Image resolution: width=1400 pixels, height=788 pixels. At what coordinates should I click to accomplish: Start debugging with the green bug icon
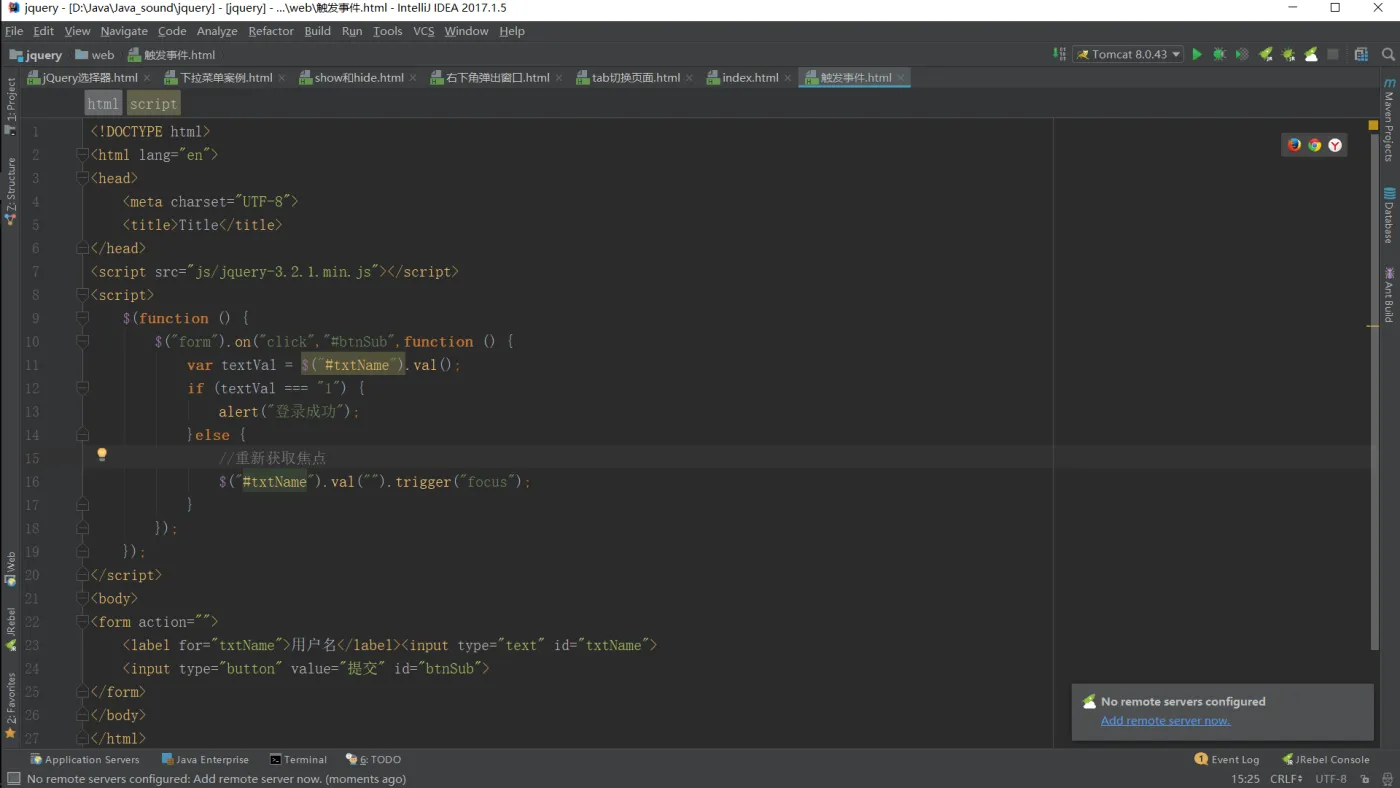tap(1219, 55)
